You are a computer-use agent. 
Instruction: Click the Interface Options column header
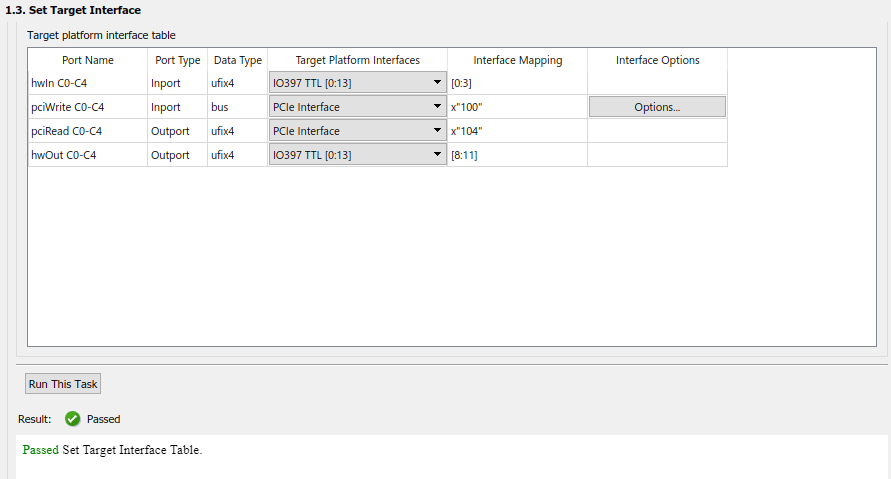pyautogui.click(x=657, y=60)
